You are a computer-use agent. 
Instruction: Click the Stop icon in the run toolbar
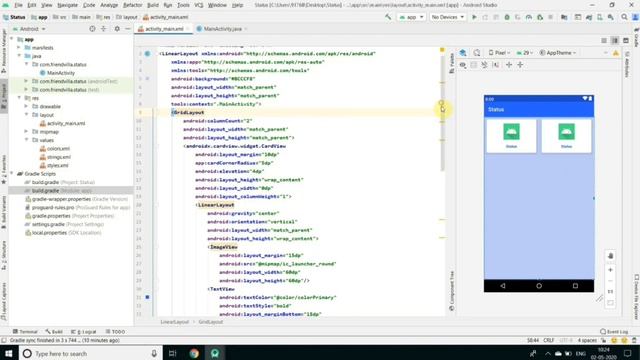click(x=551, y=17)
